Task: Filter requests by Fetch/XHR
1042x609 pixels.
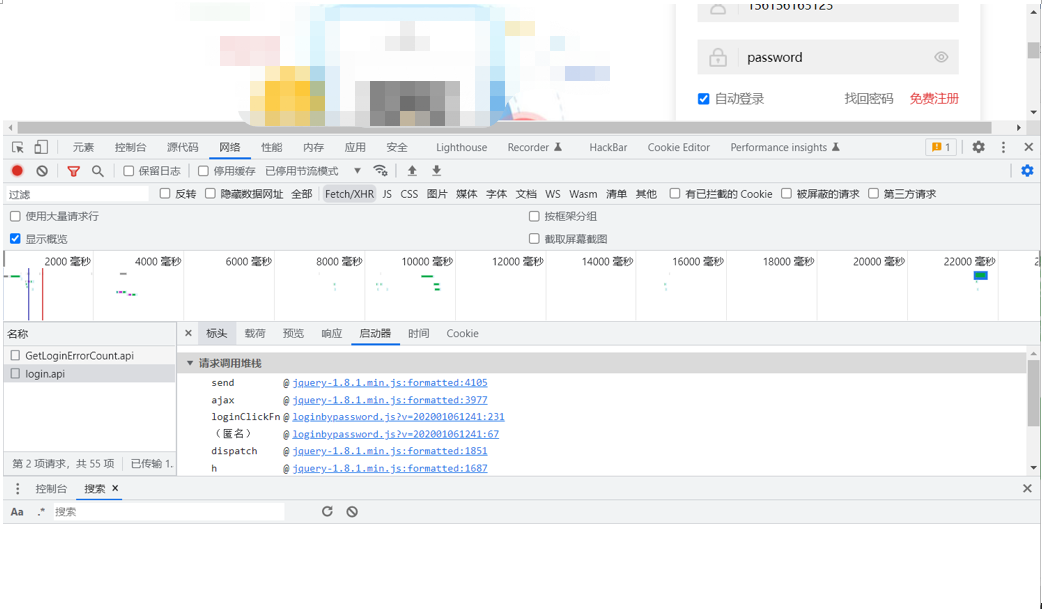Action: click(x=350, y=193)
